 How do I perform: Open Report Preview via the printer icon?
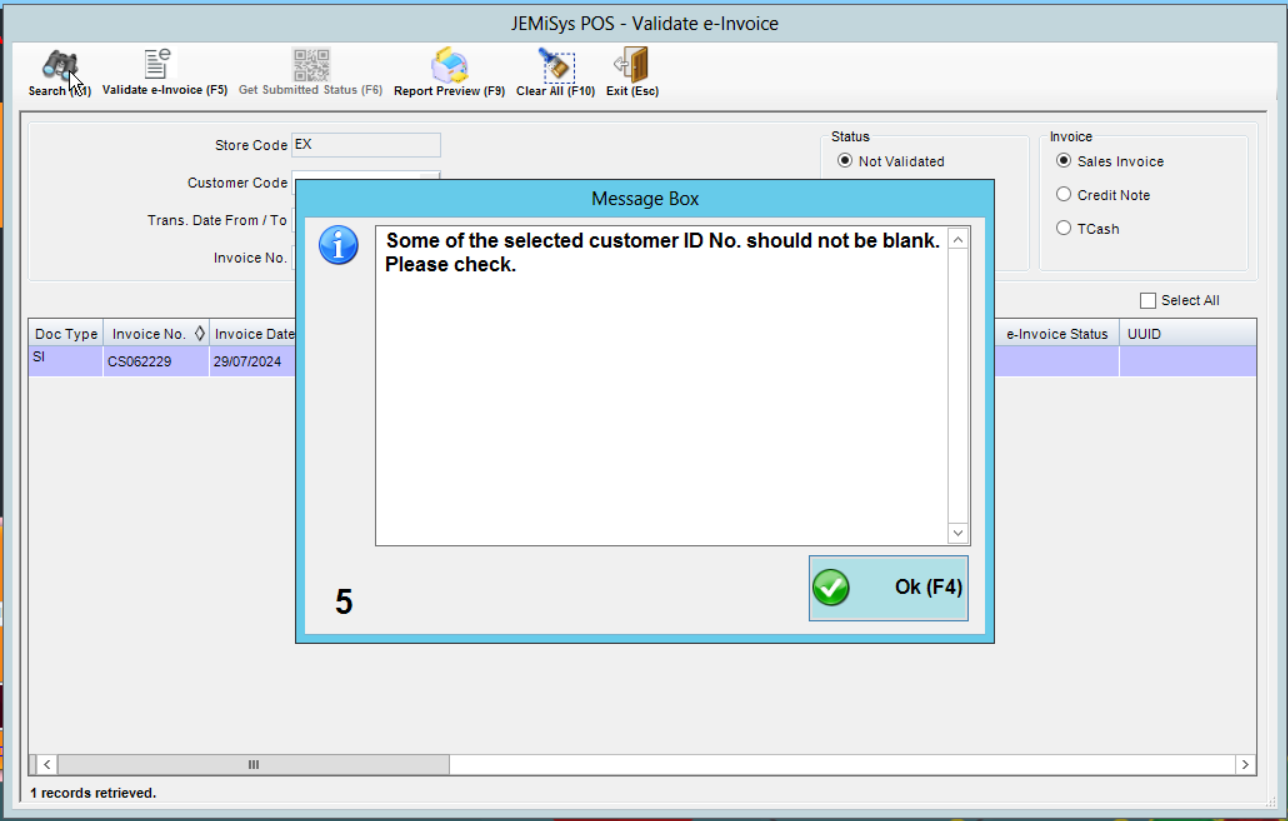(x=448, y=65)
